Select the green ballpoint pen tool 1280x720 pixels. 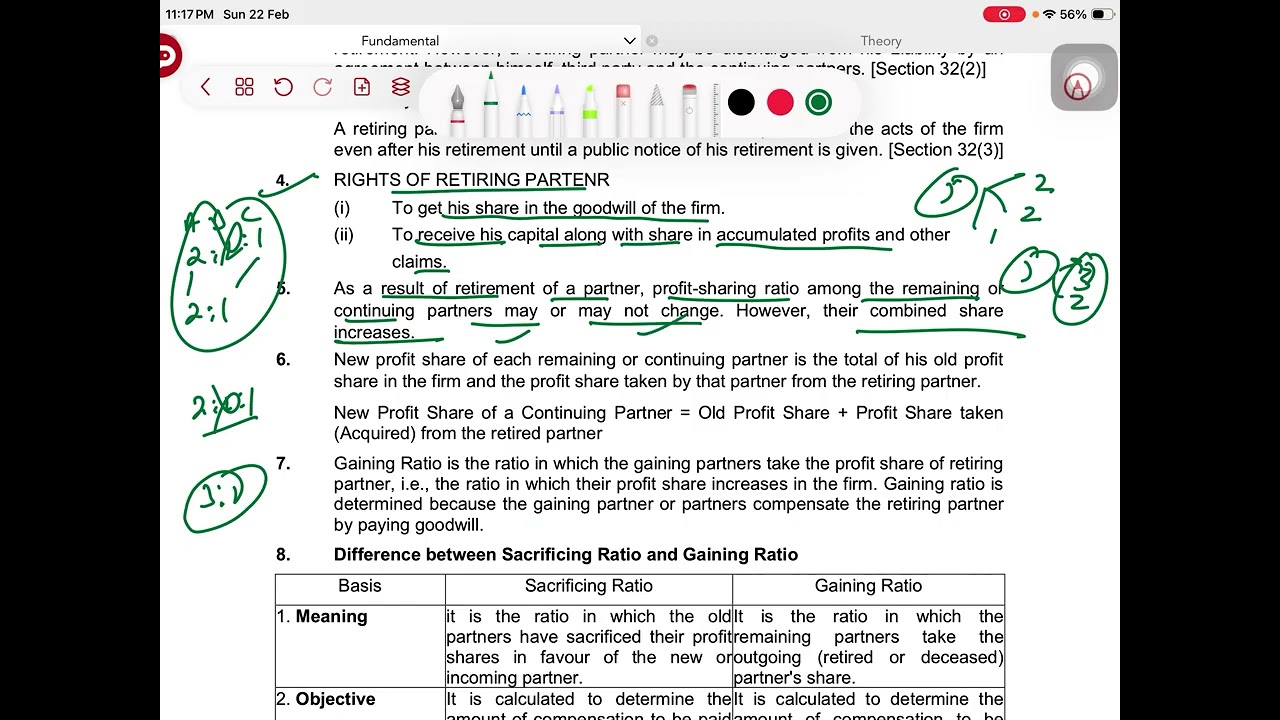(x=490, y=102)
